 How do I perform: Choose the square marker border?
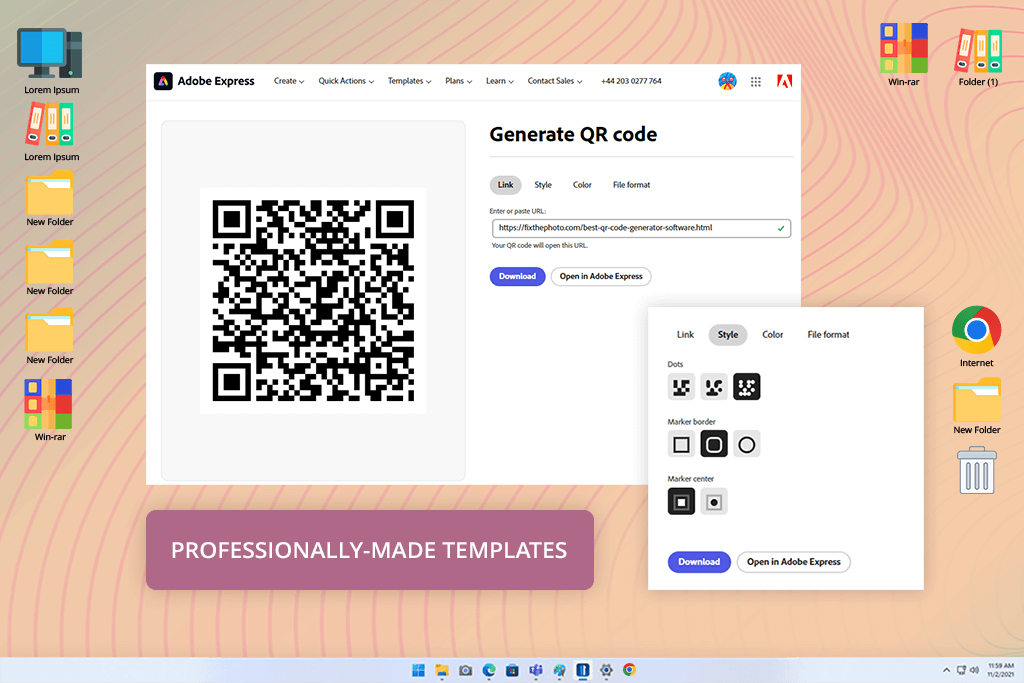(681, 444)
